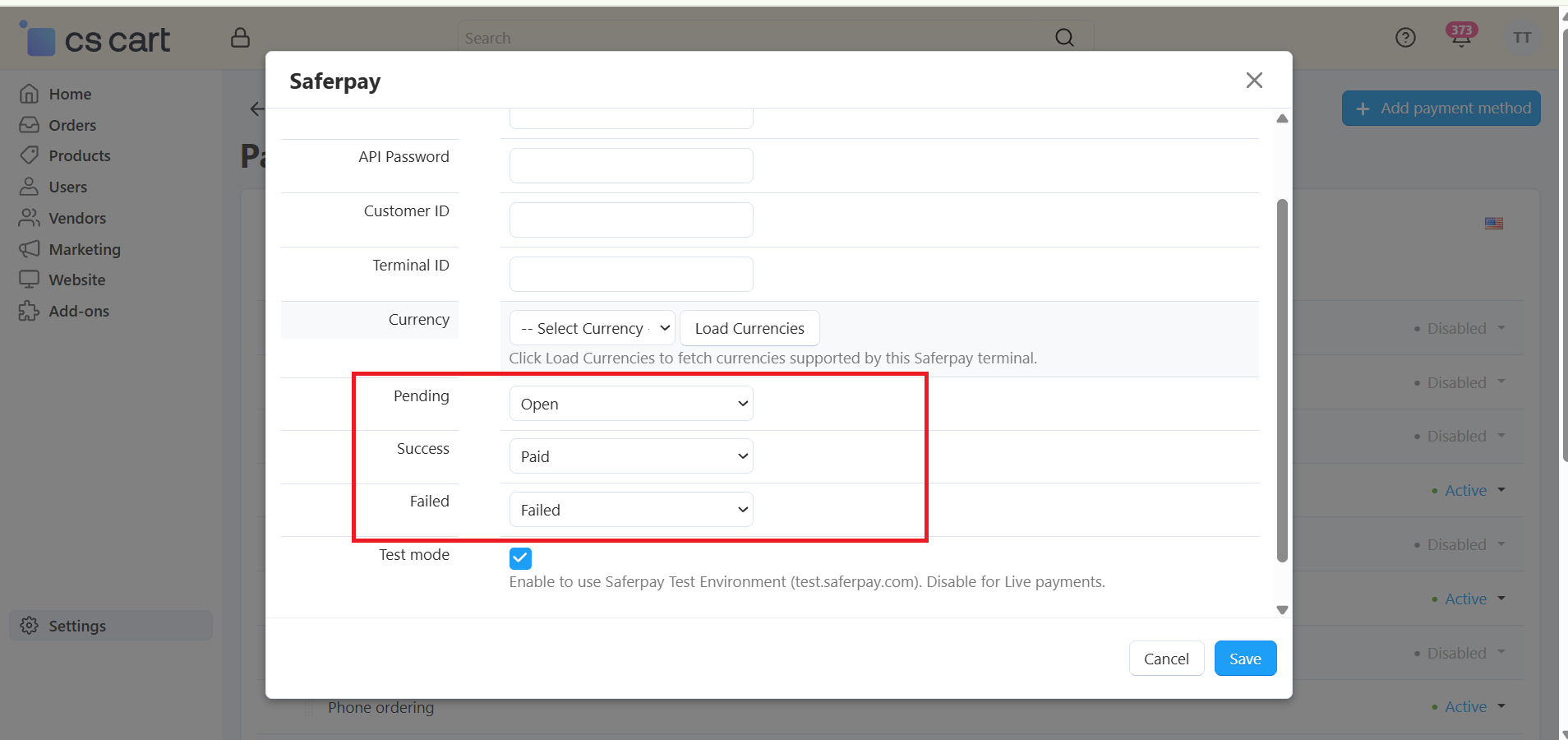Click the Load Currencies button
This screenshot has width=1568, height=740.
tap(749, 328)
